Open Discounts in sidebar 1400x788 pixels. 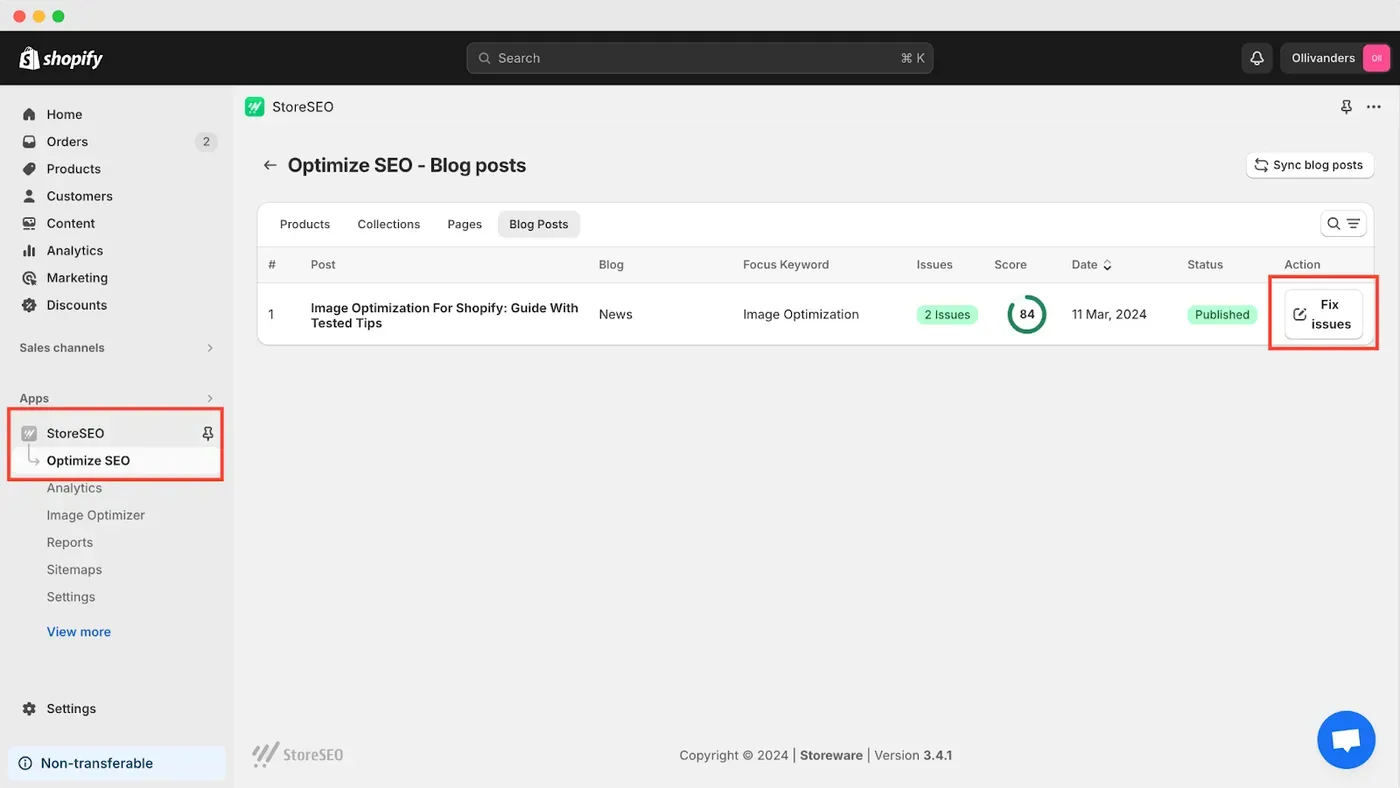tap(76, 305)
